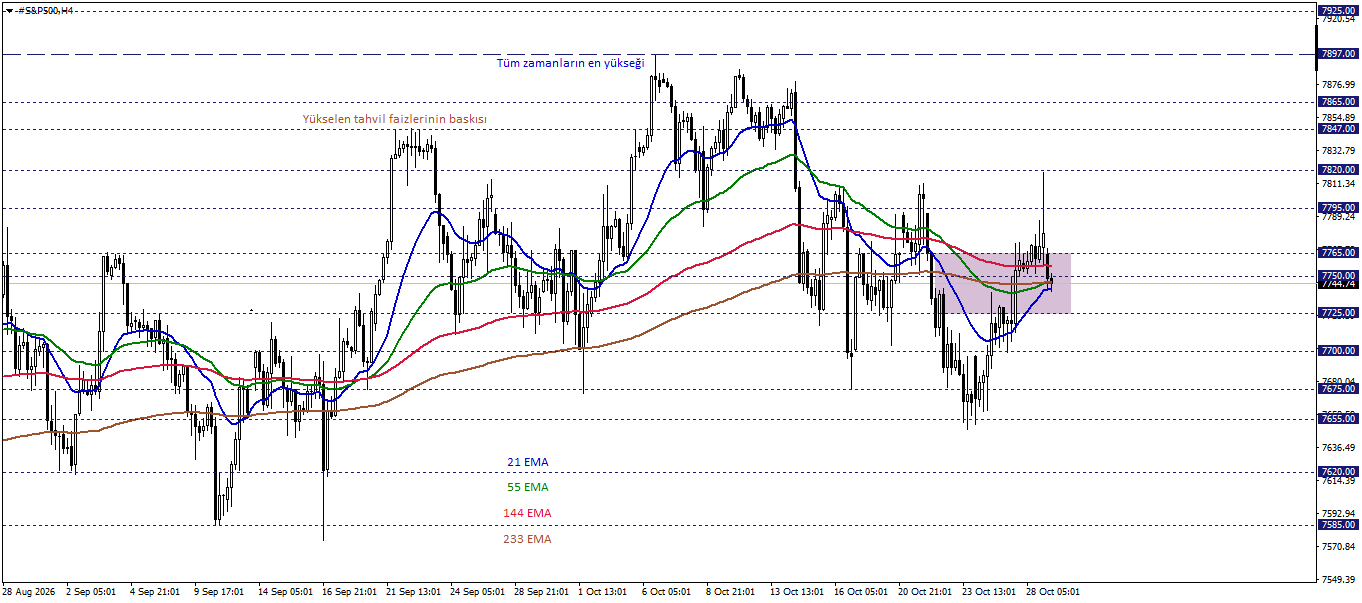
Task: Click the 7795.00 level price tag
Action: coord(1338,208)
